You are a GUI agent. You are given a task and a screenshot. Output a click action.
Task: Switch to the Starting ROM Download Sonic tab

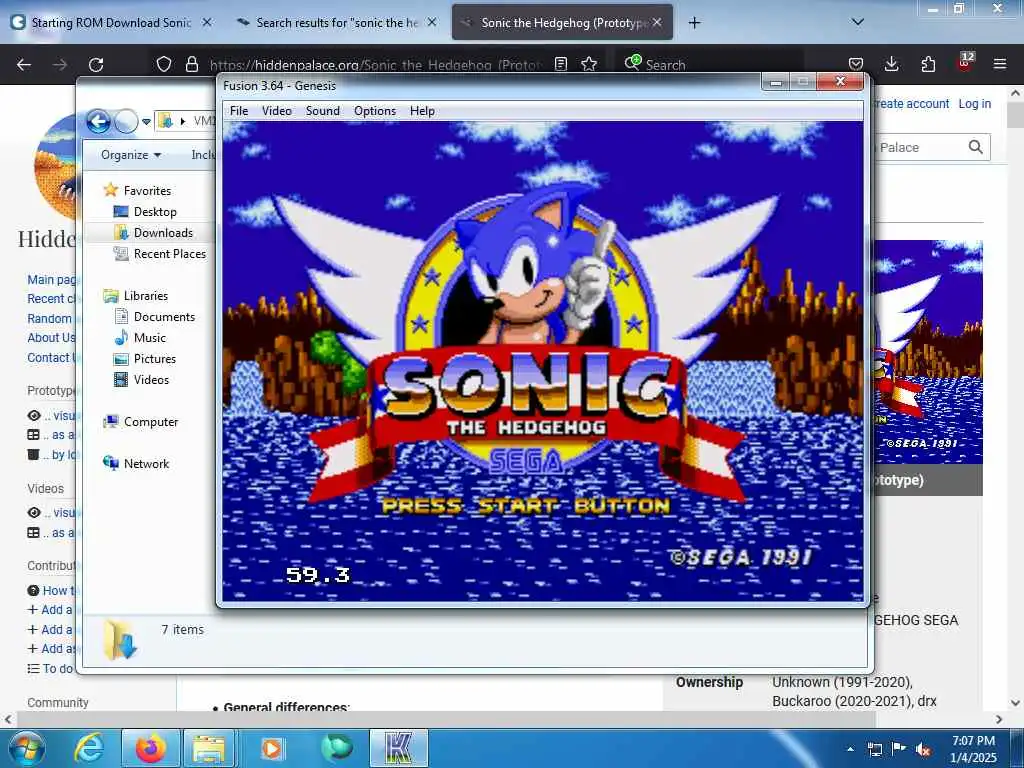pyautogui.click(x=111, y=23)
